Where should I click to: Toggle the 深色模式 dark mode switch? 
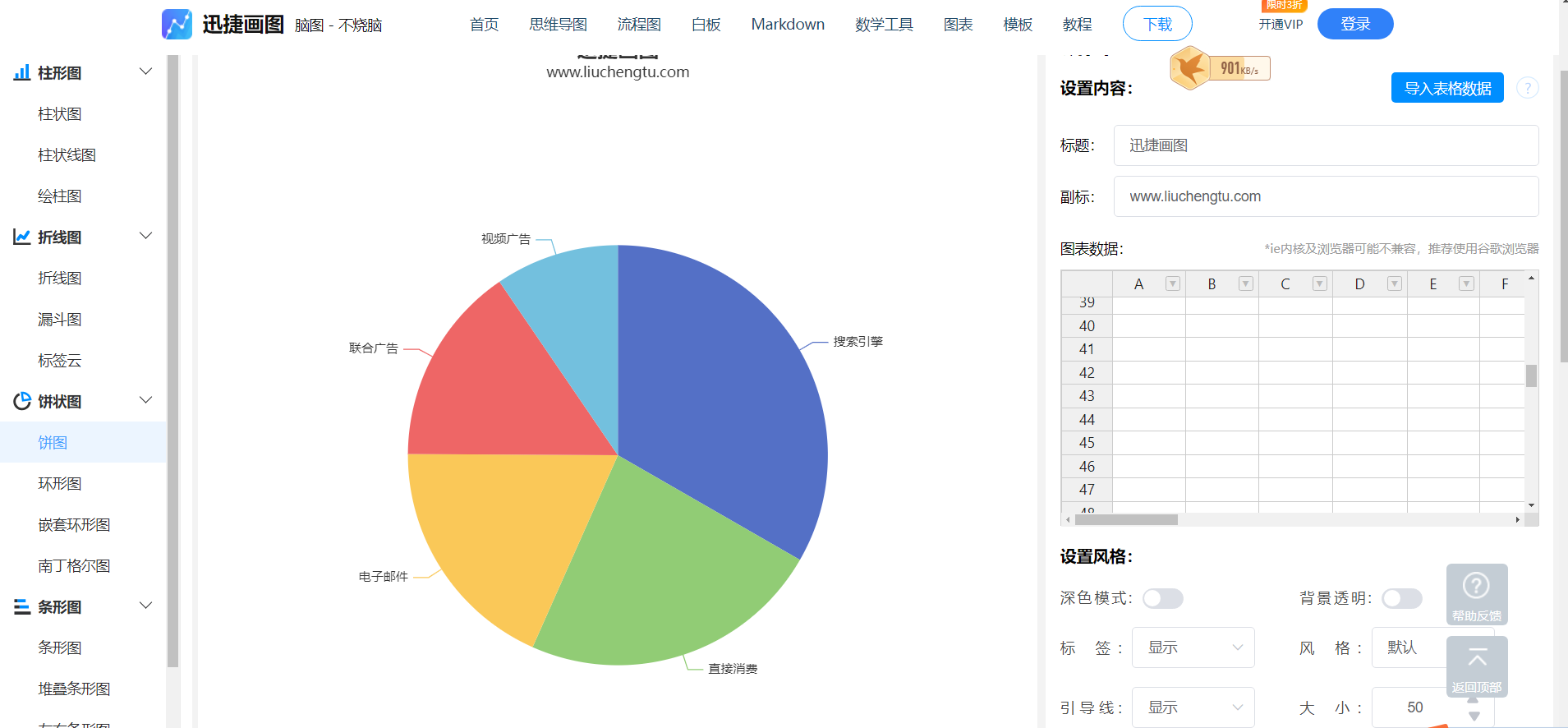tap(1162, 598)
